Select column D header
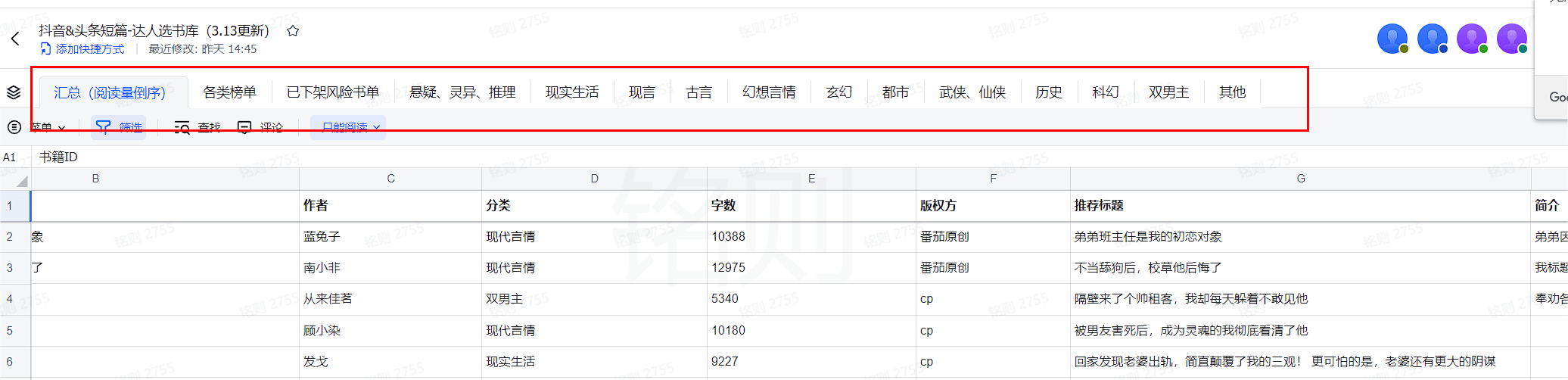1568x380 pixels. (x=594, y=179)
